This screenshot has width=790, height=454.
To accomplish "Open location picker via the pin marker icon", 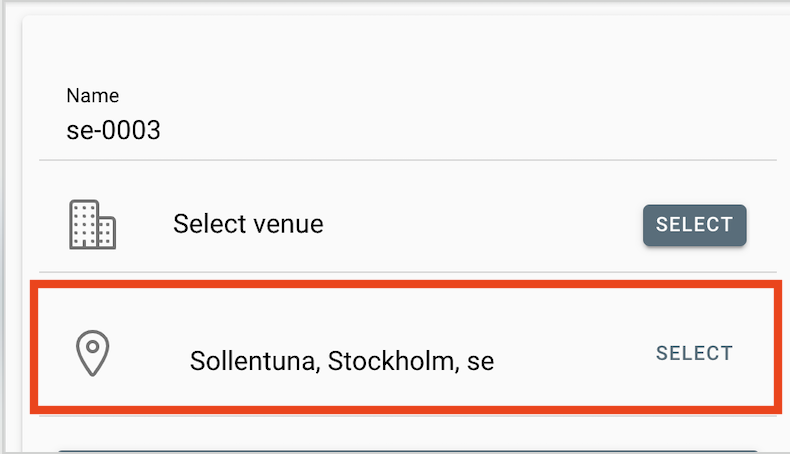I will pyautogui.click(x=92, y=353).
